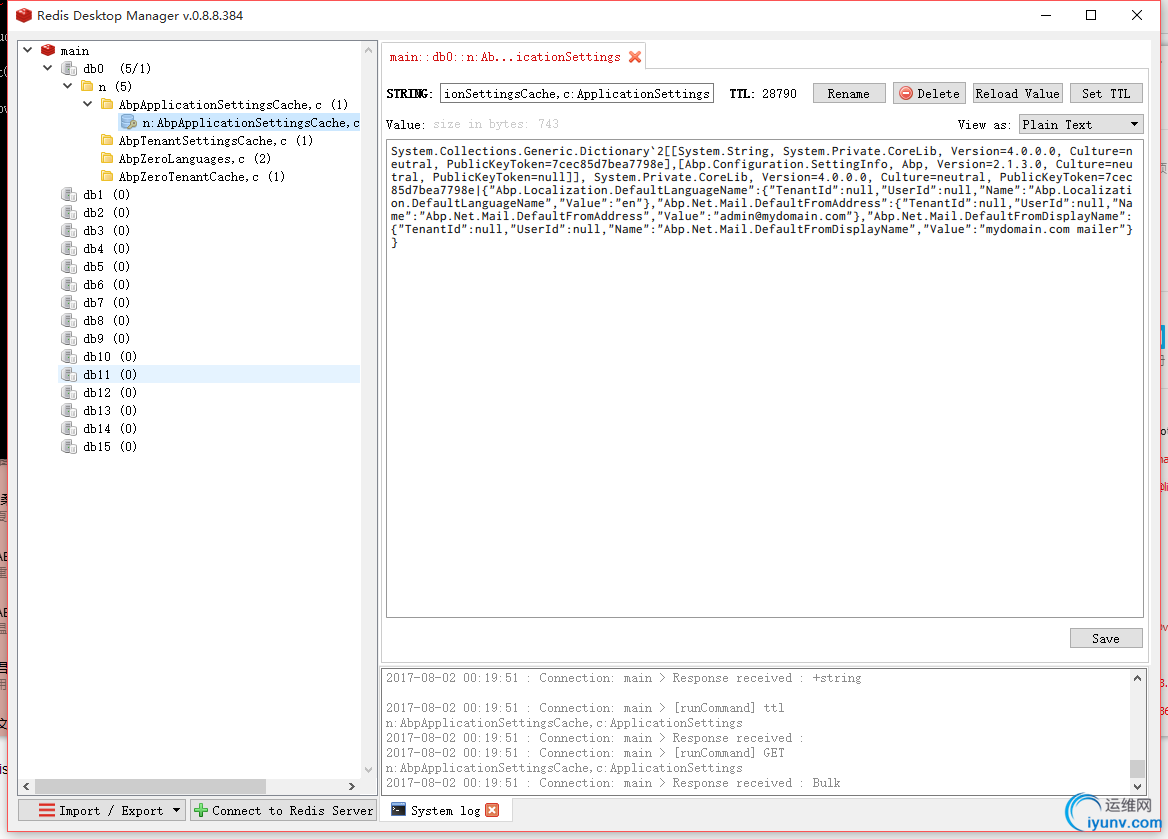Select the AbpTenantSettingsCache, c (1) row
This screenshot has height=839, width=1168.
pos(216,140)
